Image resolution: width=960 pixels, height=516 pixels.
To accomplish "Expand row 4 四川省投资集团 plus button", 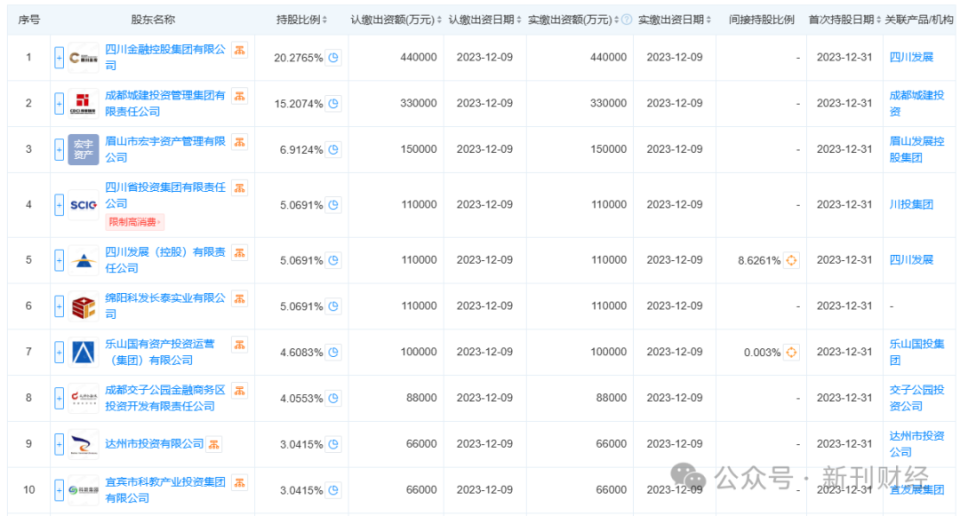I will click(x=59, y=205).
